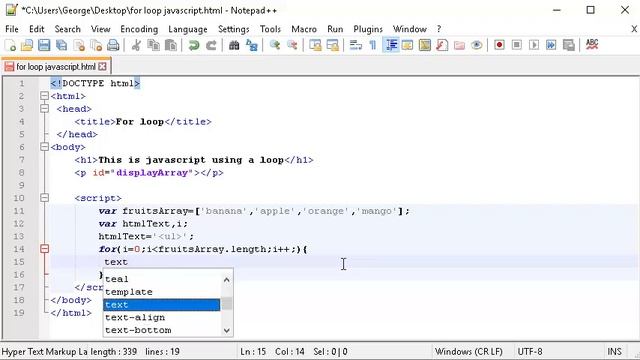
Task: Open the Language menu
Action: pos(188,29)
